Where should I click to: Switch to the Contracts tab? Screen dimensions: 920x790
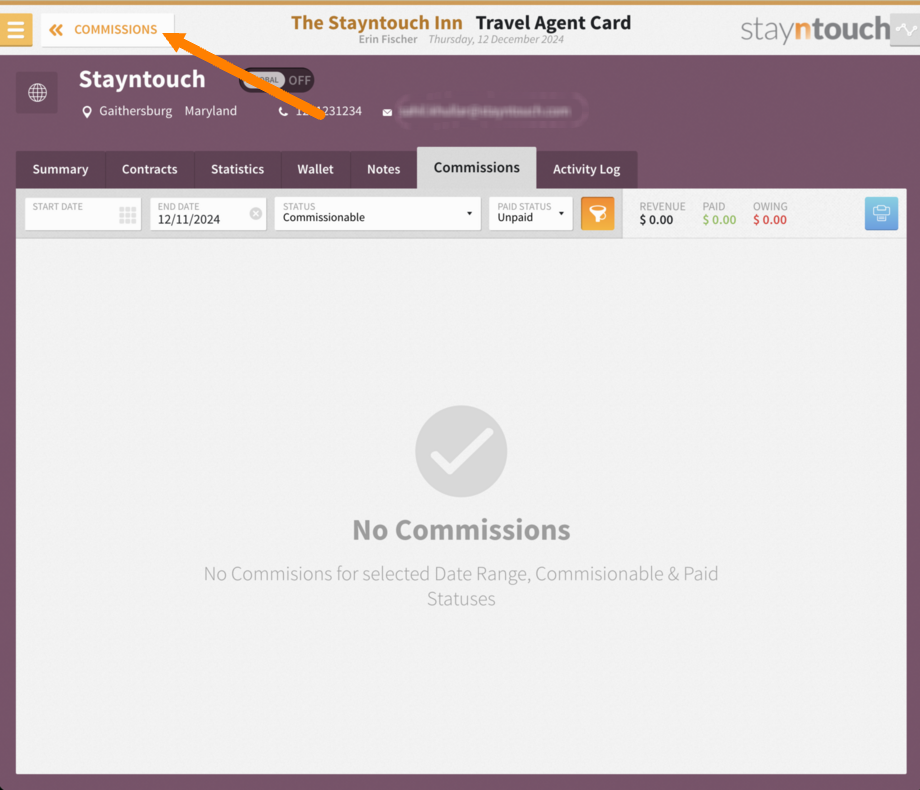pyautogui.click(x=150, y=169)
